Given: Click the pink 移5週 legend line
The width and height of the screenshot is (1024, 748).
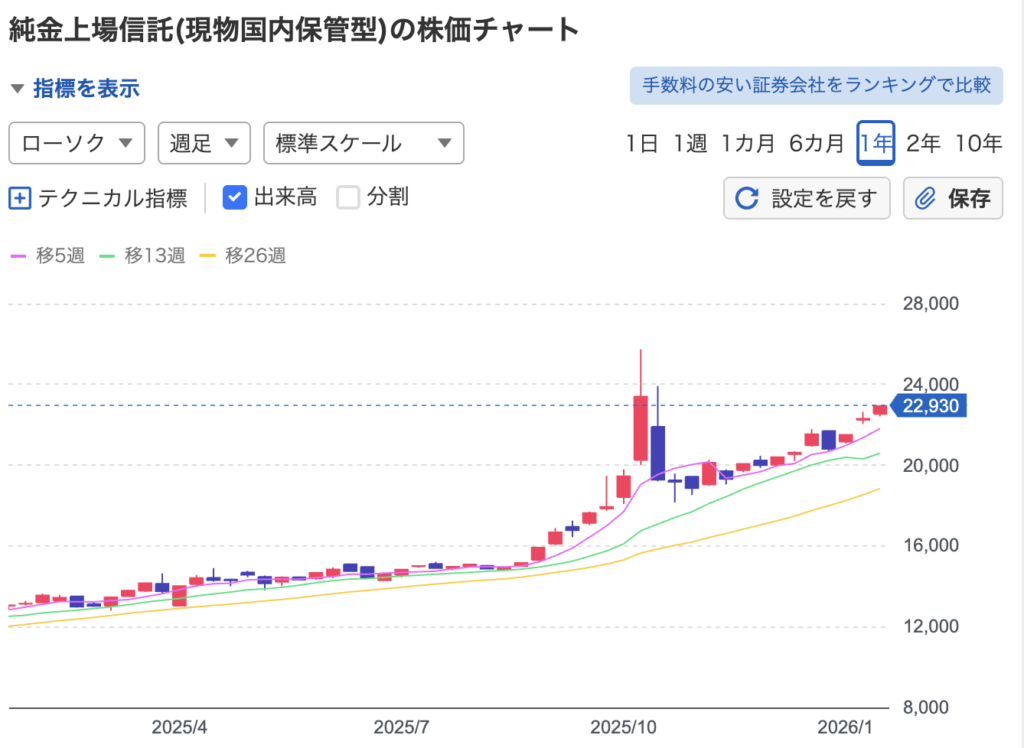Looking at the screenshot, I should click(20, 256).
